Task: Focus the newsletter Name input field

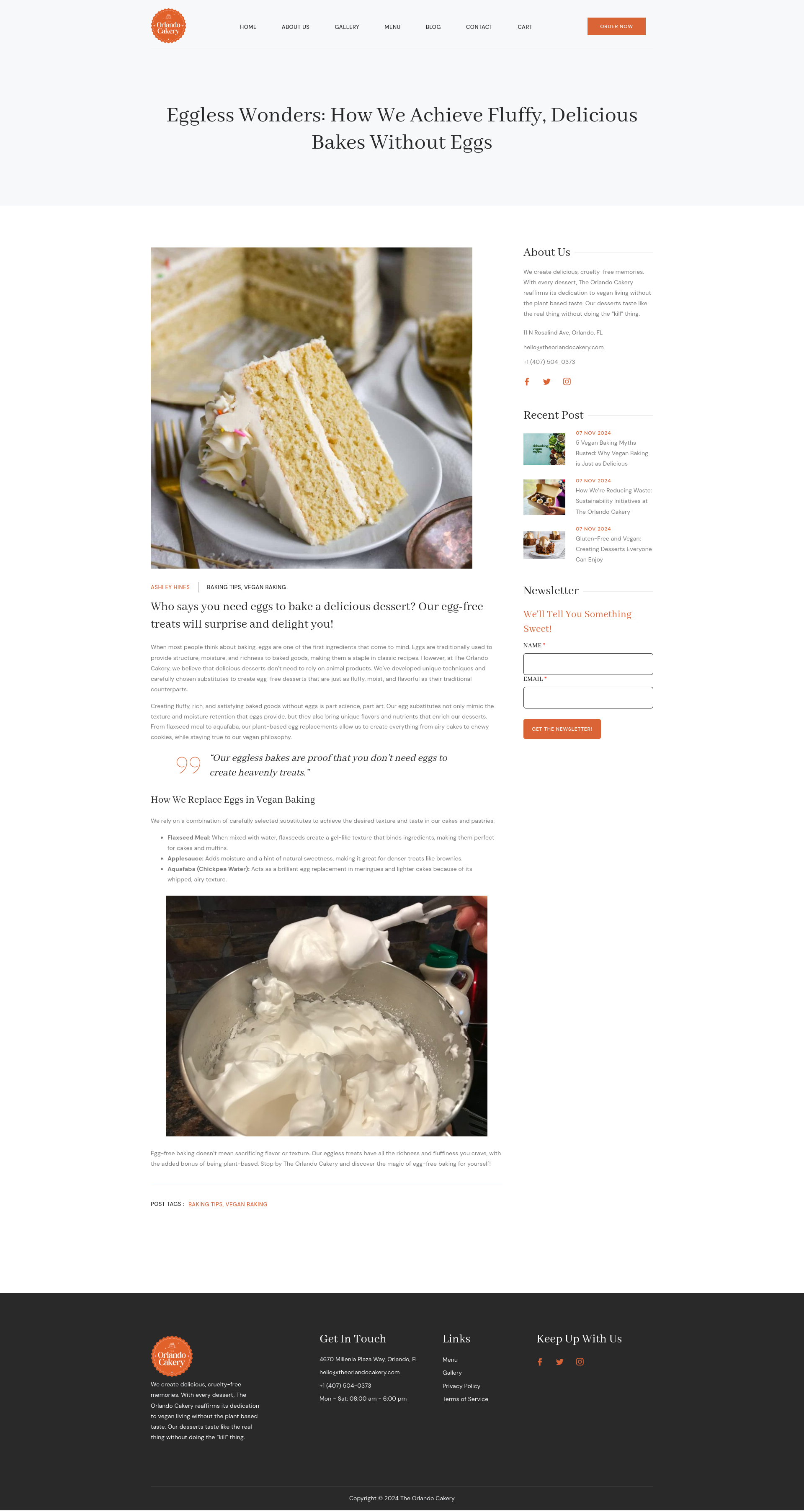Action: 588,664
